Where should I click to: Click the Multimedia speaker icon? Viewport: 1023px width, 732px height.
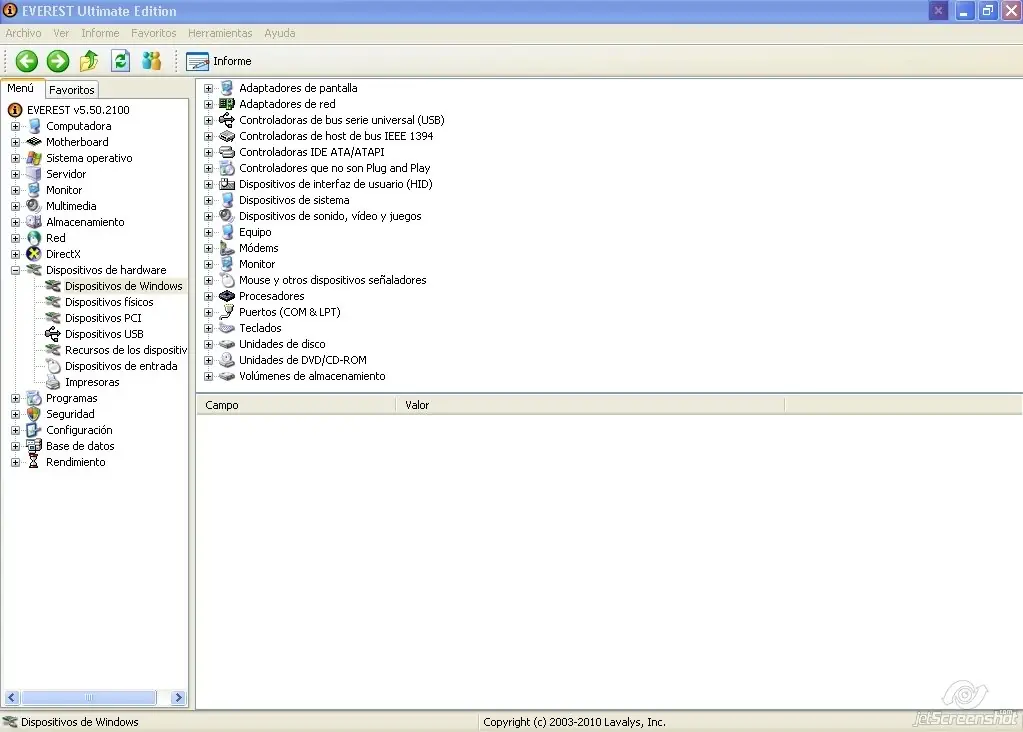pyautogui.click(x=33, y=206)
